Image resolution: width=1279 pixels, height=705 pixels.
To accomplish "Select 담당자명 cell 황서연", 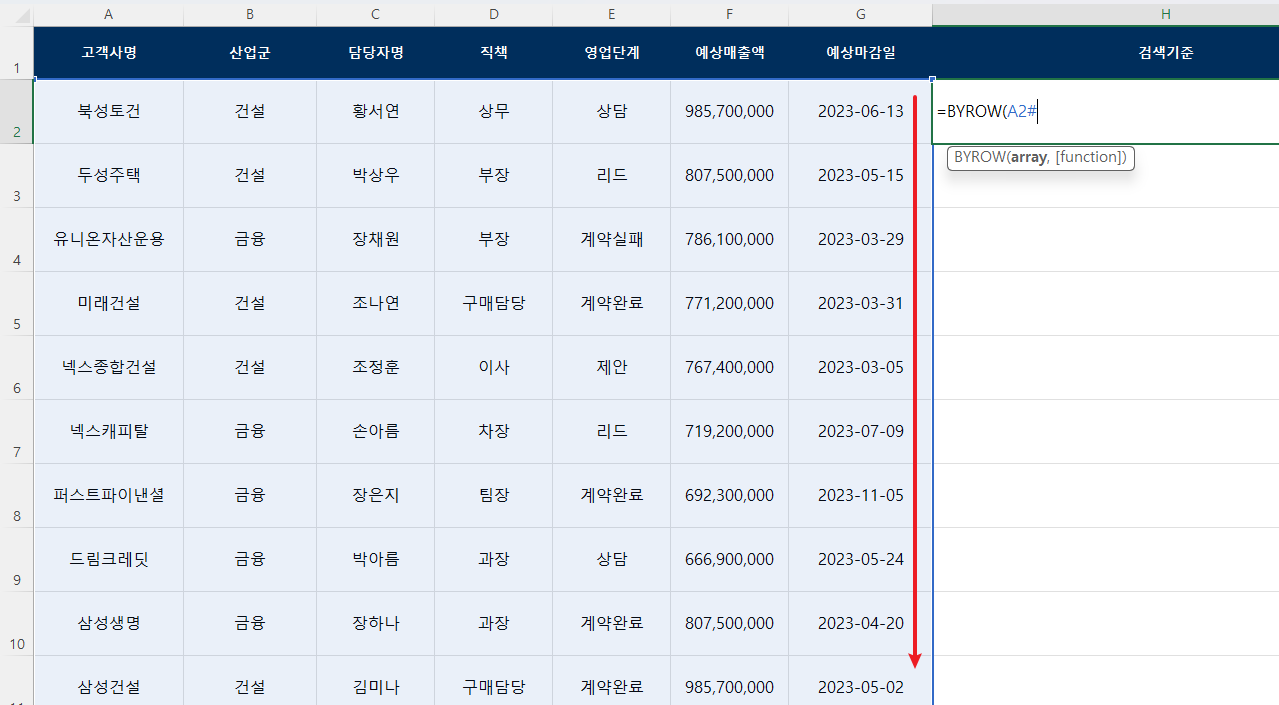I will (x=375, y=111).
